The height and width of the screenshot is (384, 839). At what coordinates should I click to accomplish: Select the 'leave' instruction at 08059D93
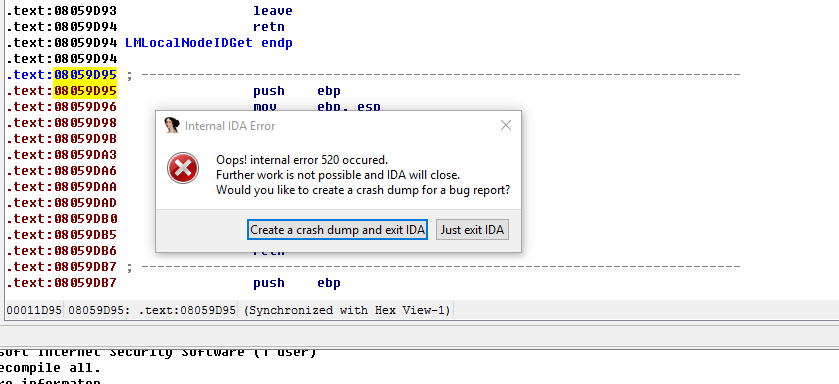(x=273, y=11)
